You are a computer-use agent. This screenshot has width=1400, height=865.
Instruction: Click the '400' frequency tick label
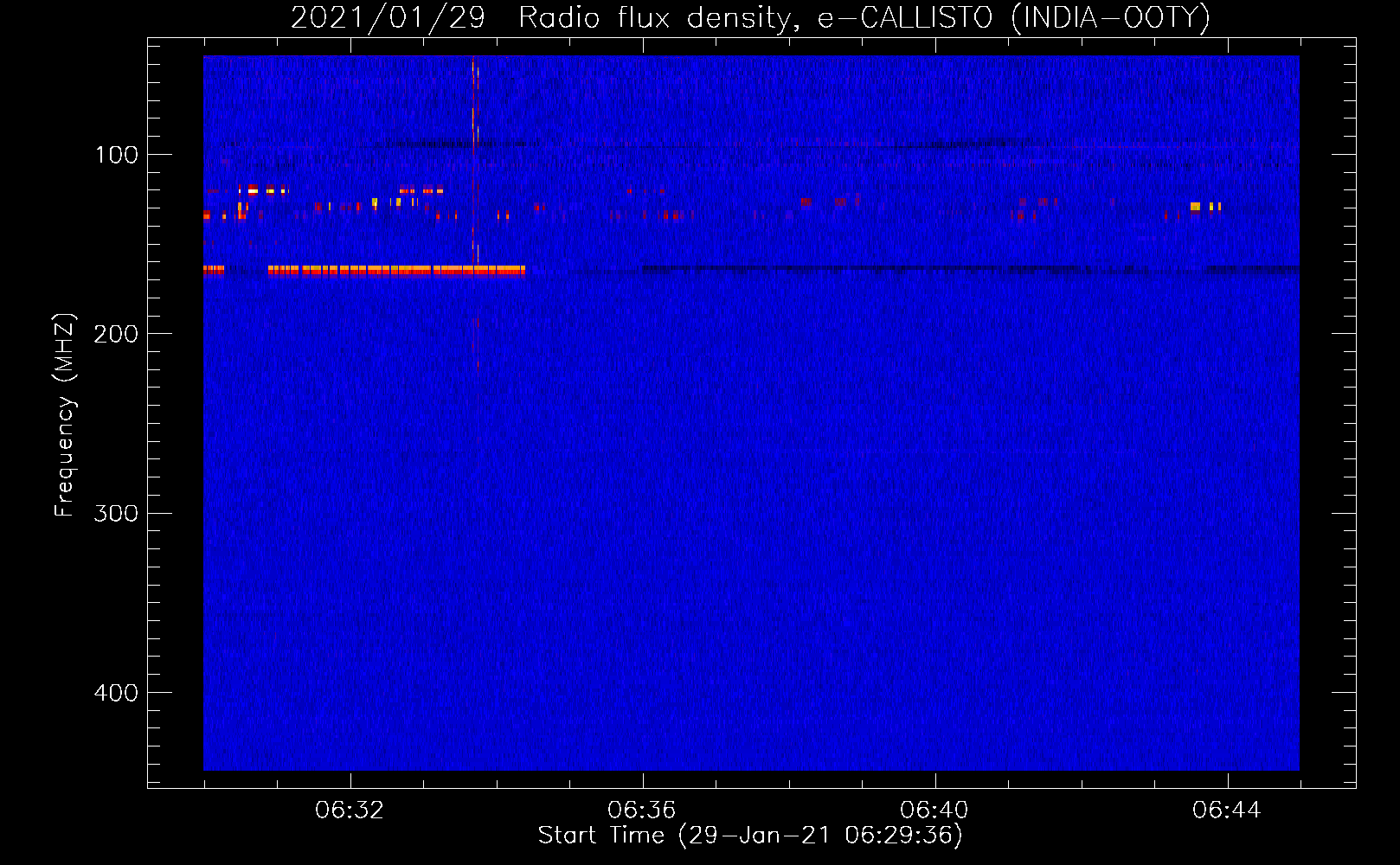click(117, 693)
